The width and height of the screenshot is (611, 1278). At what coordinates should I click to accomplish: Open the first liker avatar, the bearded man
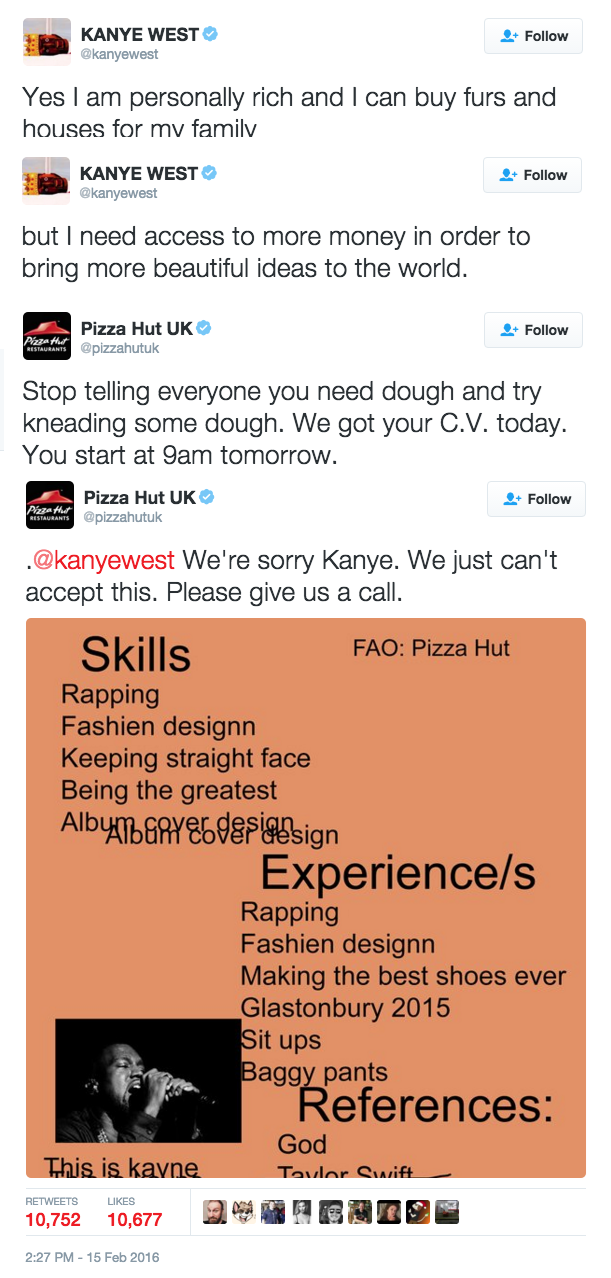(215, 1212)
